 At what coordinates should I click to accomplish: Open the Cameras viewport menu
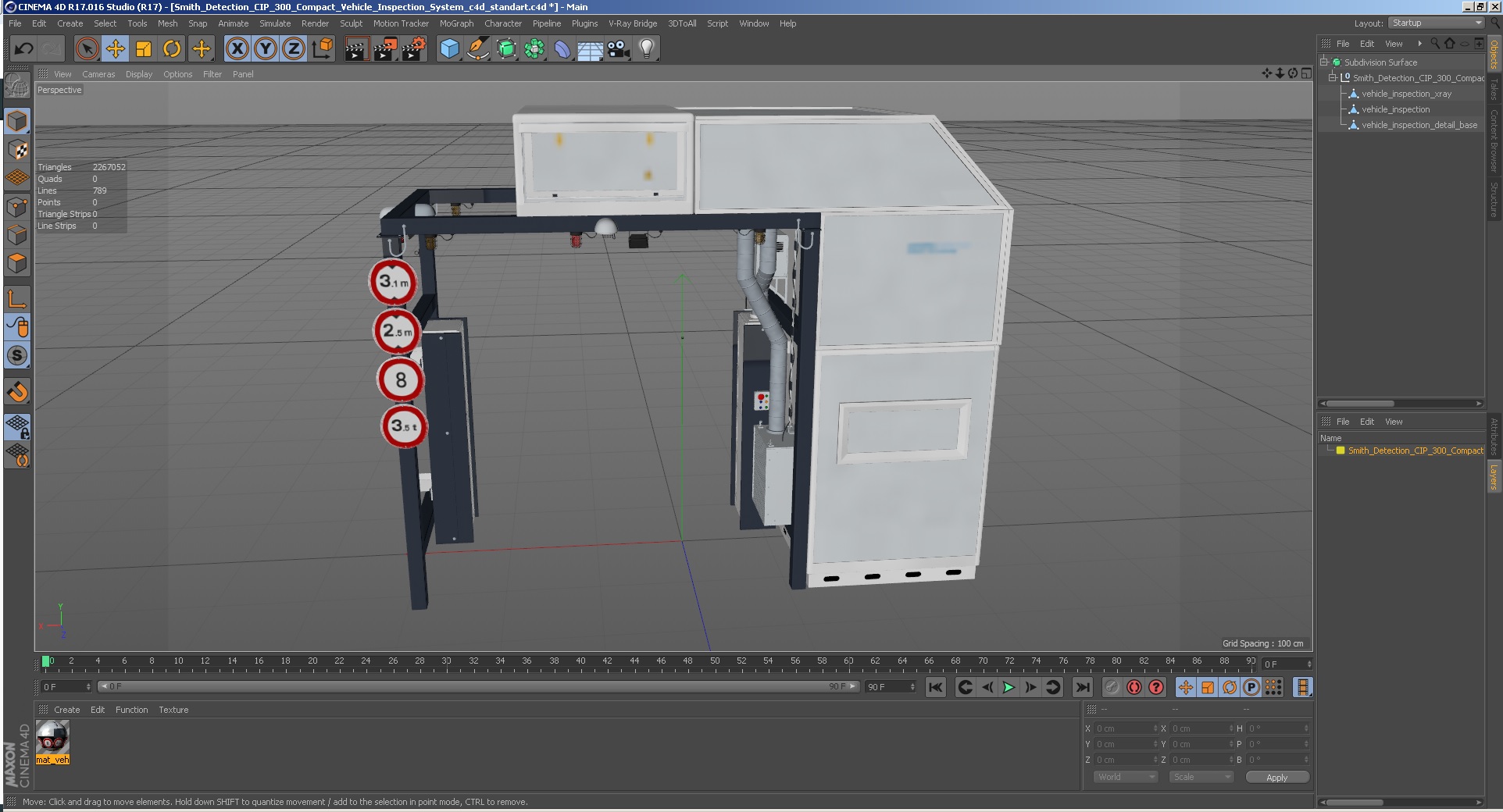(x=98, y=74)
